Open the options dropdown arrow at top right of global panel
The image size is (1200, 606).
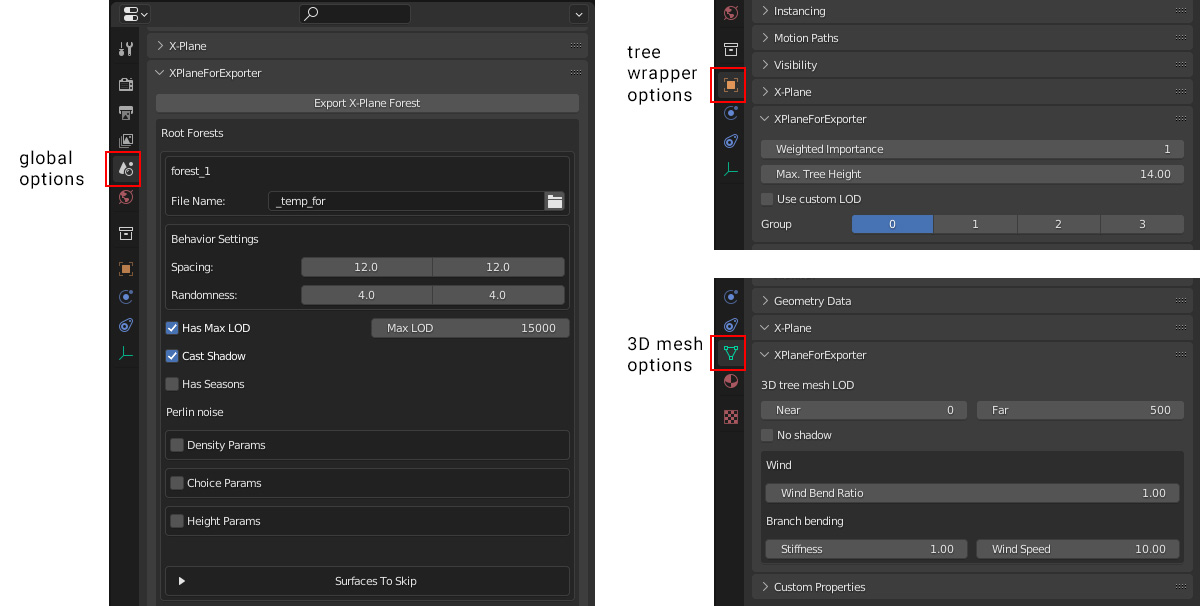click(x=579, y=14)
